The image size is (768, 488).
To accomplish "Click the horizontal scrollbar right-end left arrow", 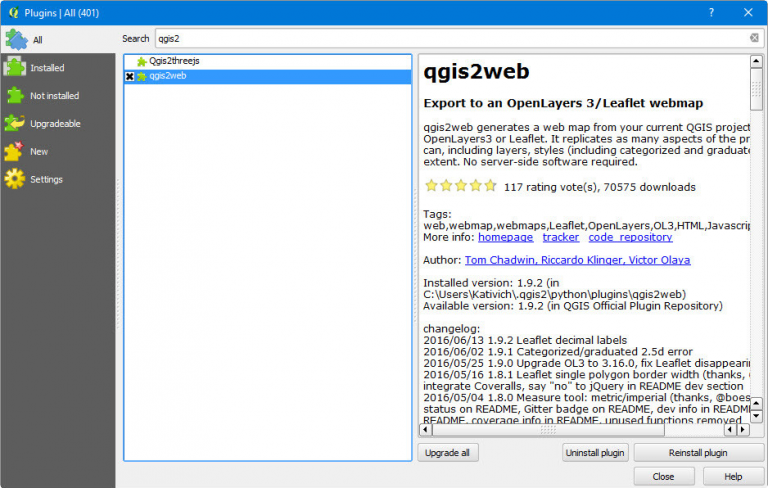I will click(x=730, y=430).
